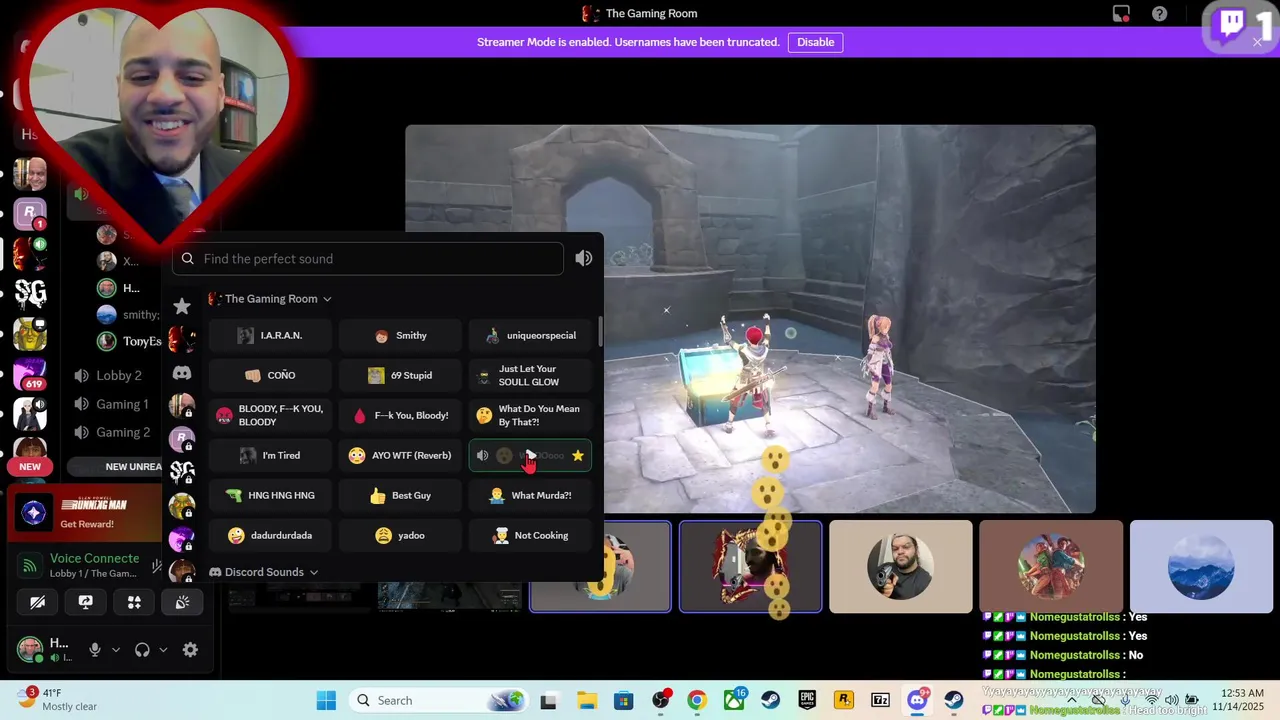Open the Epic Games Launcher taskbar icon
1280x720 pixels.
[x=807, y=700]
